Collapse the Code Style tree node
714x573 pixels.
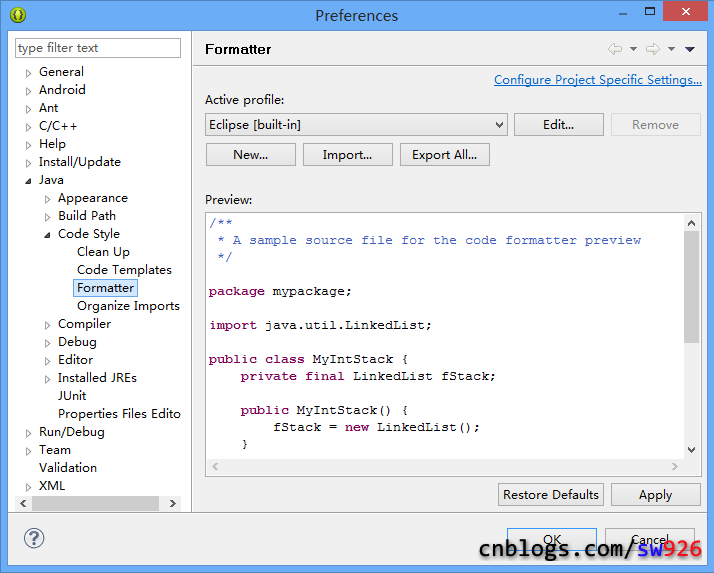(48, 235)
